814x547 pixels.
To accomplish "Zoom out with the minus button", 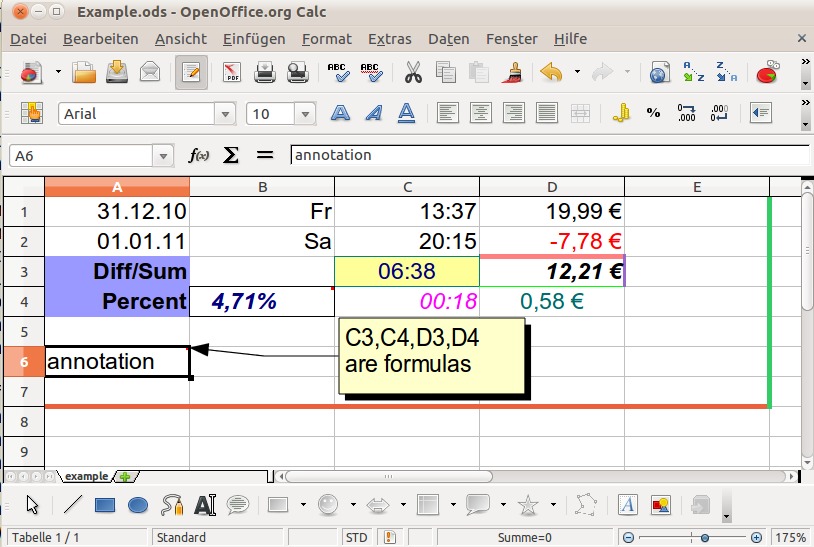I will click(628, 538).
